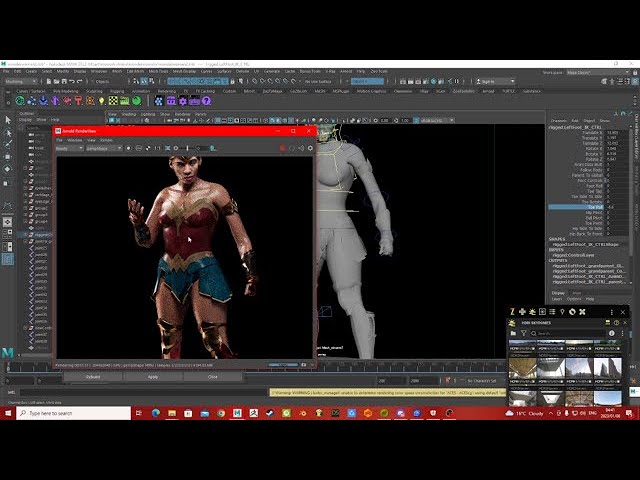The width and height of the screenshot is (640, 480).
Task: Click the purple gear shelf icon
Action: tap(183, 100)
